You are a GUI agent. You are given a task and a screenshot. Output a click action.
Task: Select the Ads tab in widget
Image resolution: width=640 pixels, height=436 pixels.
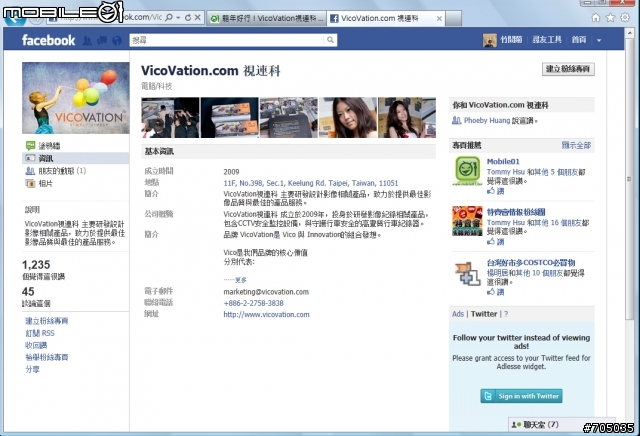click(x=458, y=314)
